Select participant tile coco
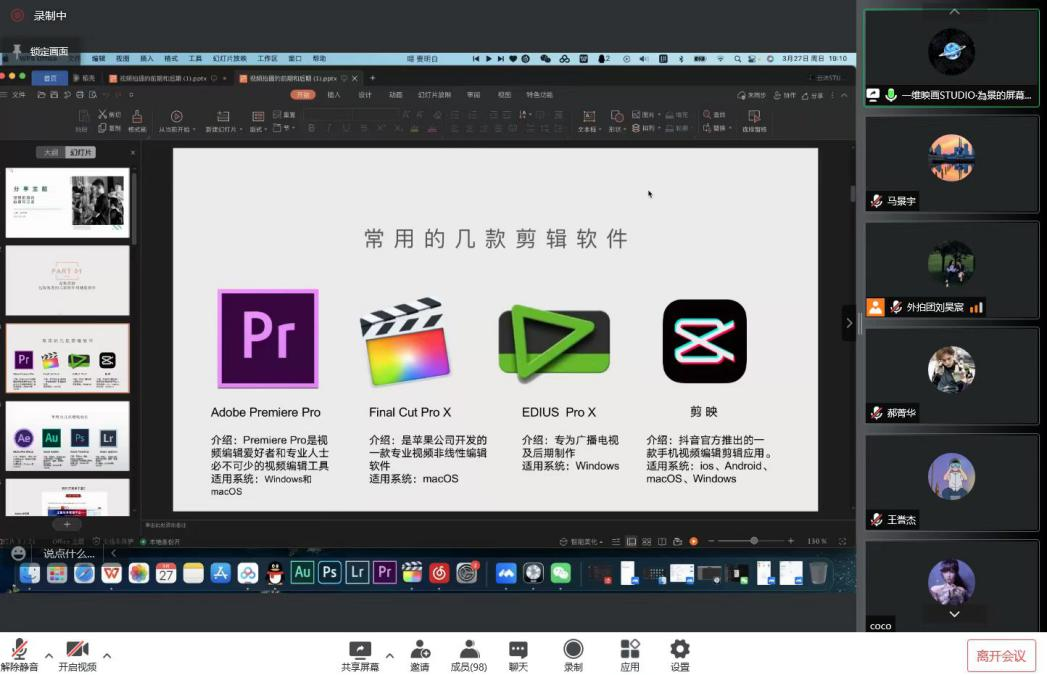 click(951, 586)
